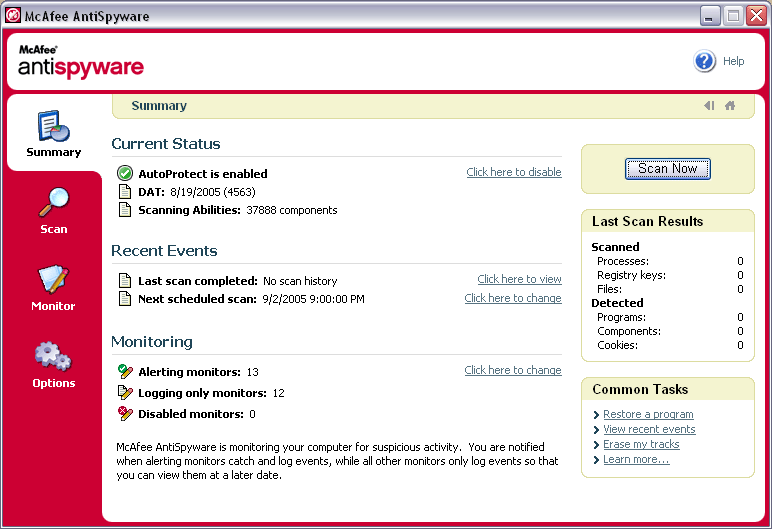772x529 pixels.
Task: Click the arrow beside View recent events
Action: tap(596, 430)
